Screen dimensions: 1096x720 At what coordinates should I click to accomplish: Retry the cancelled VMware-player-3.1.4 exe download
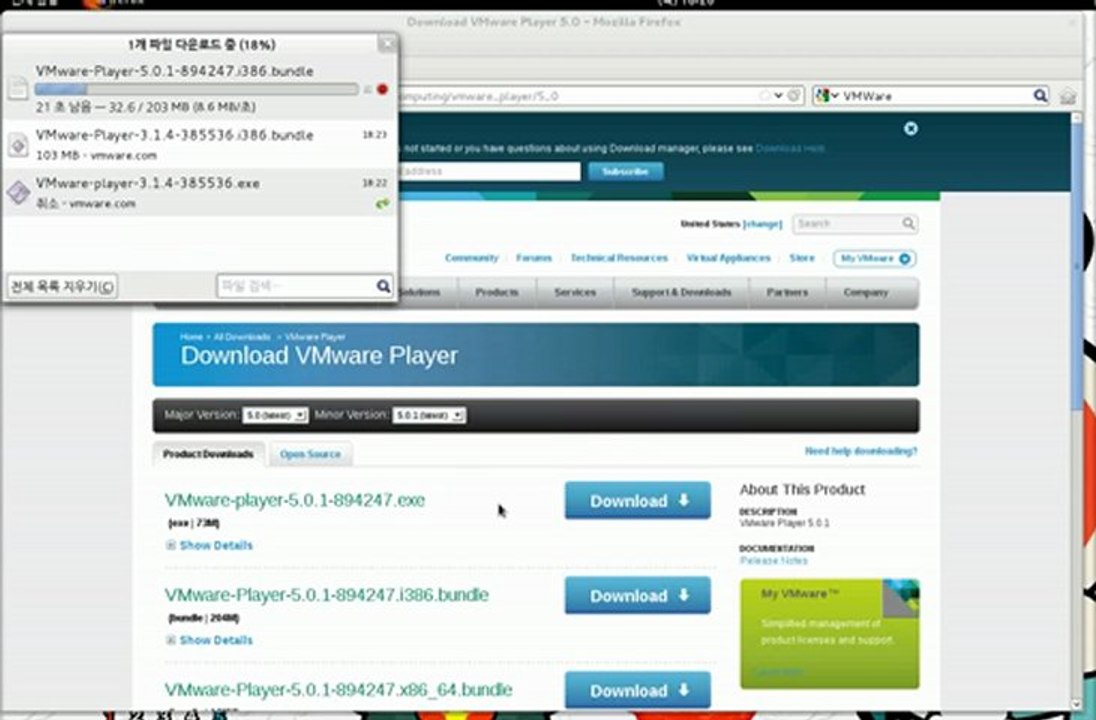[382, 204]
